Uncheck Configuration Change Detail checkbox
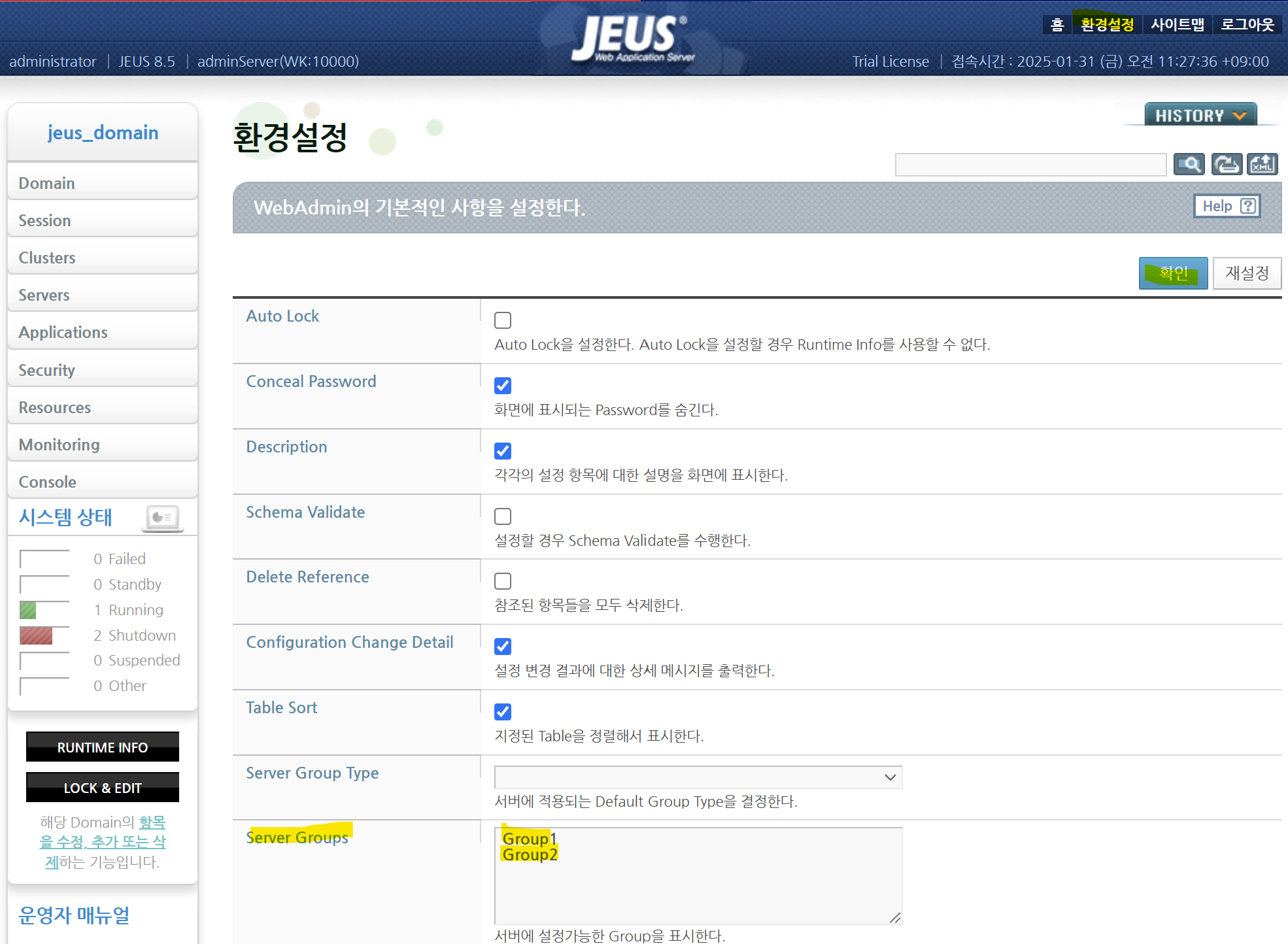Image resolution: width=1288 pixels, height=944 pixels. (x=503, y=647)
